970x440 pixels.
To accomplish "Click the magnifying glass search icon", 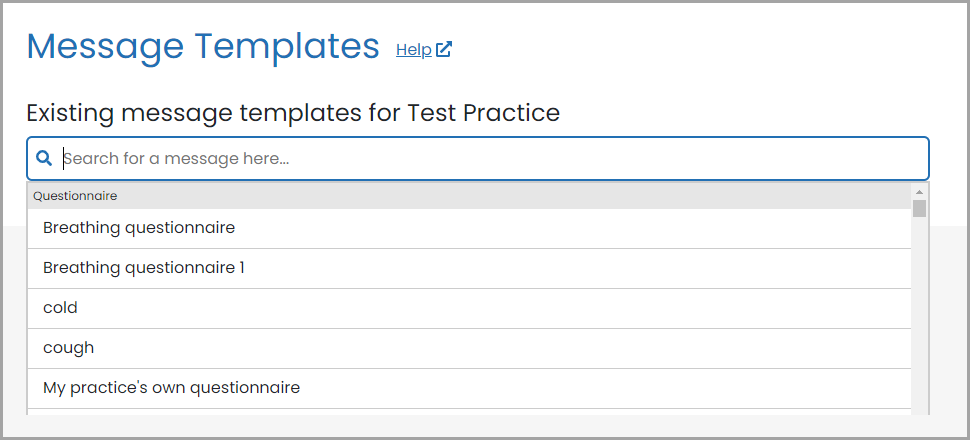I will 44,158.
